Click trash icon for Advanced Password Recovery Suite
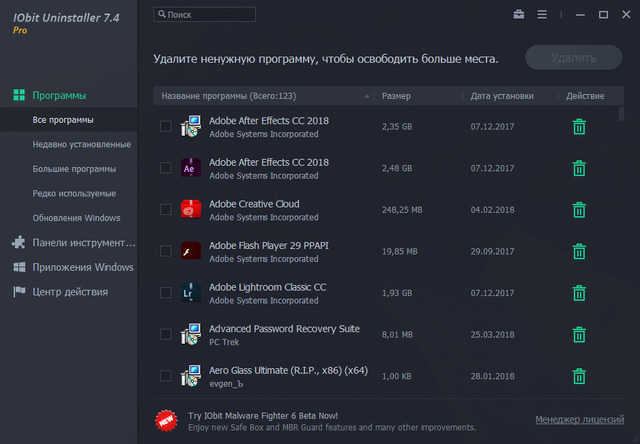This screenshot has height=444, width=640. pos(578,335)
